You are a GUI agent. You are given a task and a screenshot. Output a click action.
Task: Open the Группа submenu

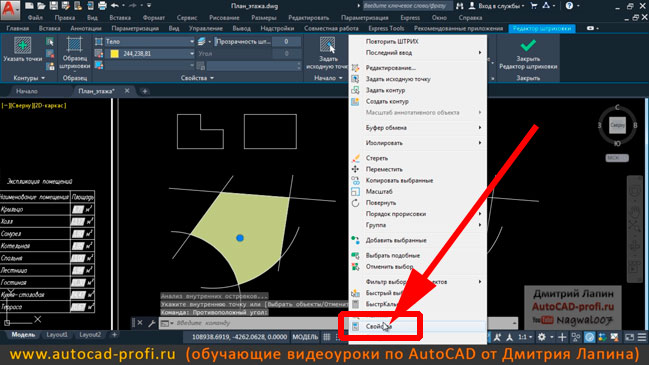[x=418, y=225]
